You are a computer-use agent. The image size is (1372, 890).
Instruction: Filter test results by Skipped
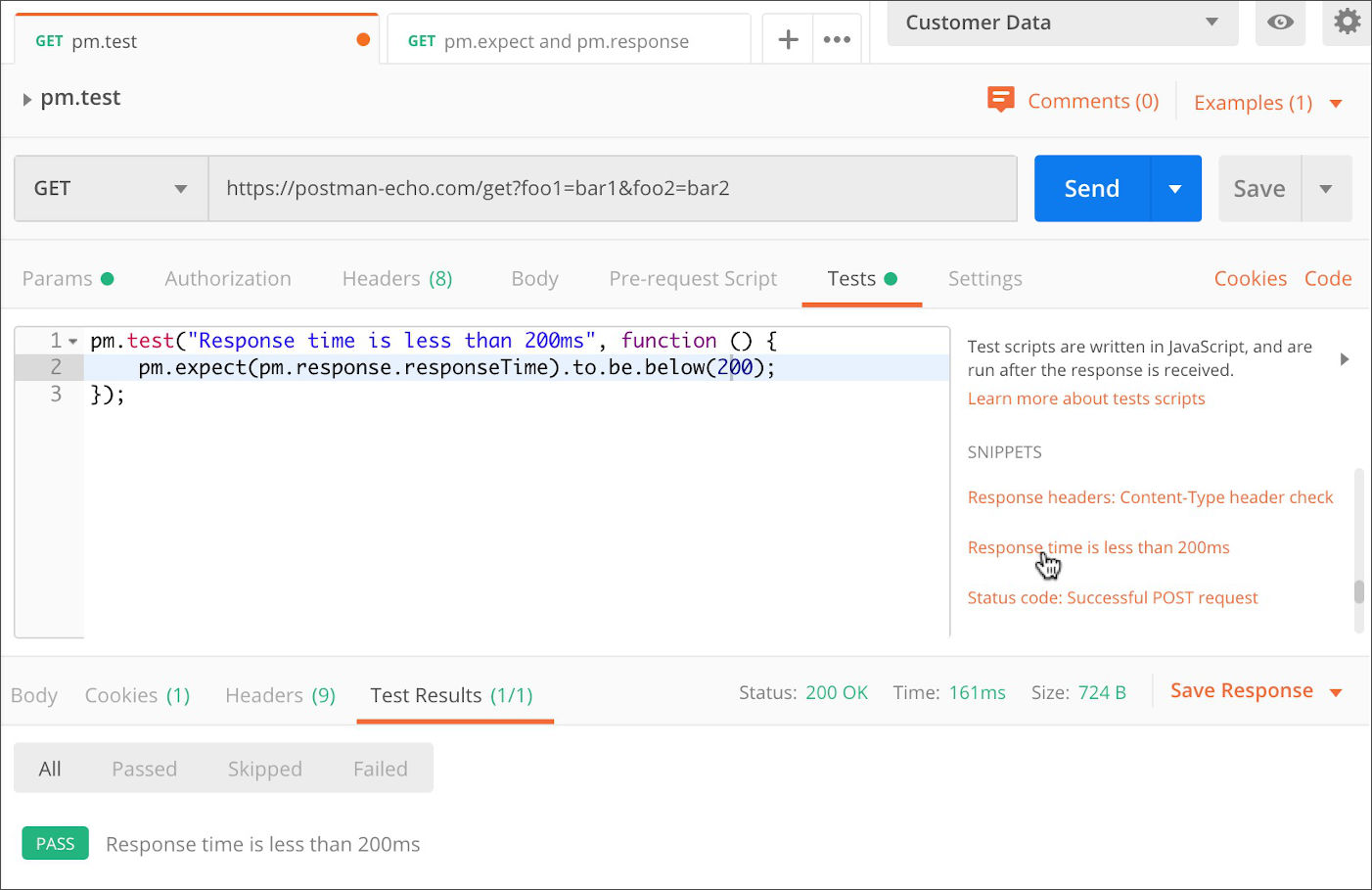[265, 769]
